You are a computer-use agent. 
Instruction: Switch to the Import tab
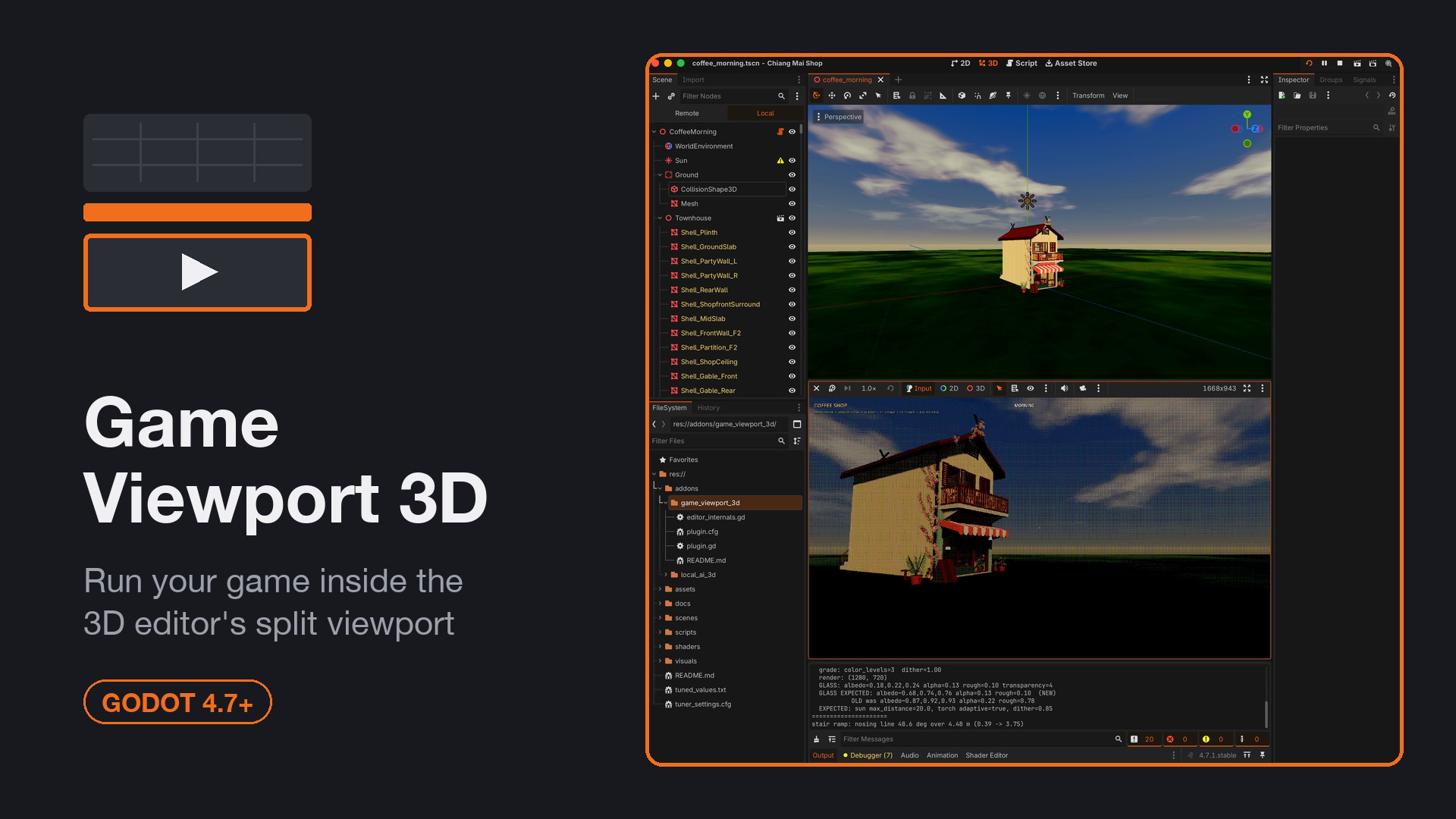pos(693,80)
